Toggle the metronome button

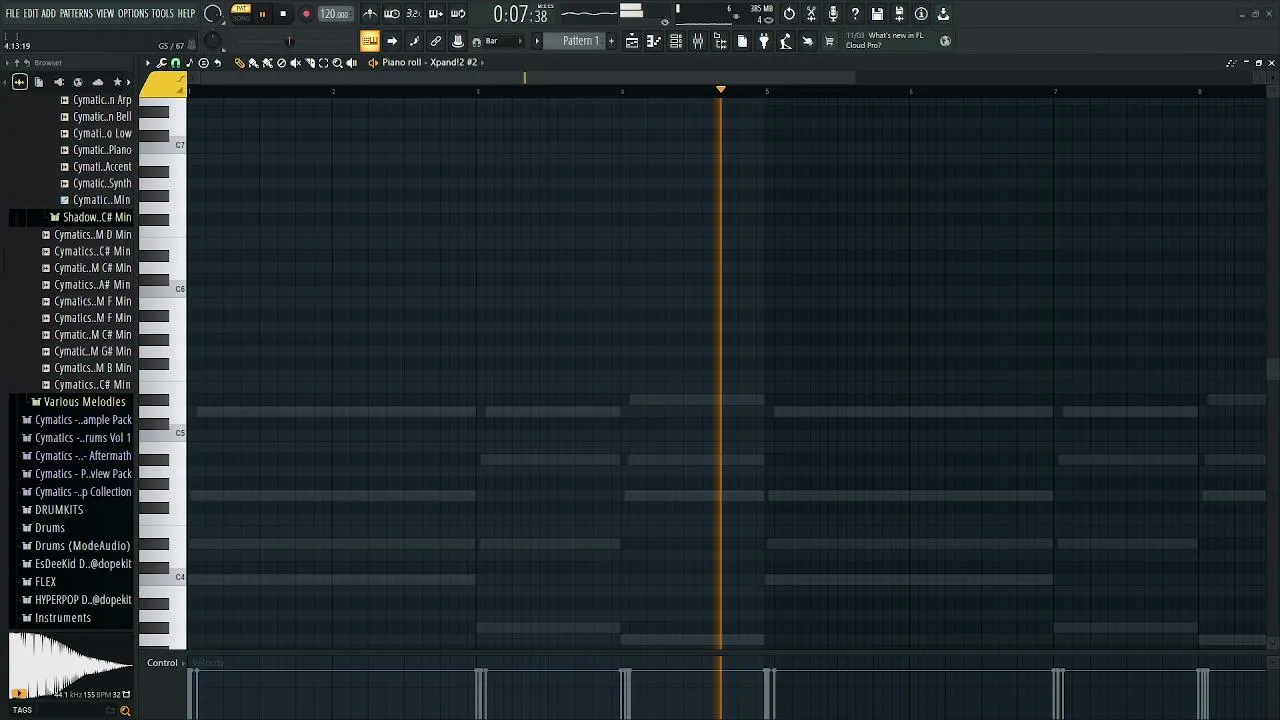tap(370, 14)
